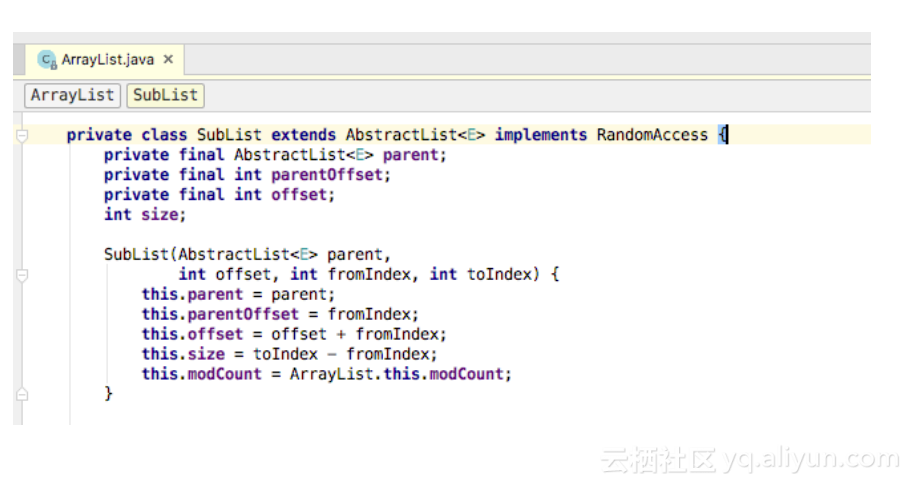Click 'this.size' in the assignment line
Image resolution: width=911 pixels, height=485 pixels.
183,354
